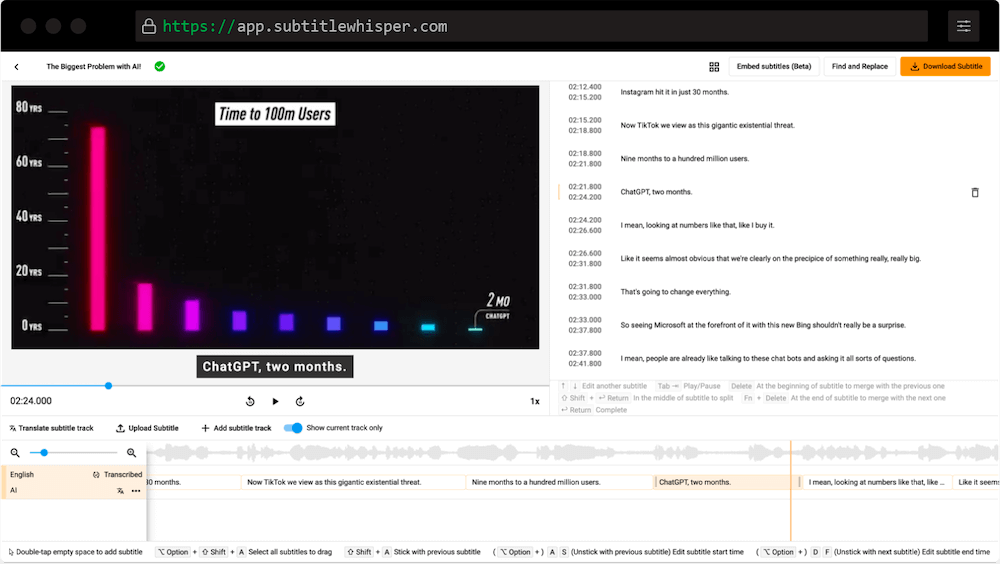
Task: Click Download Subtitle button
Action: pyautogui.click(x=945, y=66)
